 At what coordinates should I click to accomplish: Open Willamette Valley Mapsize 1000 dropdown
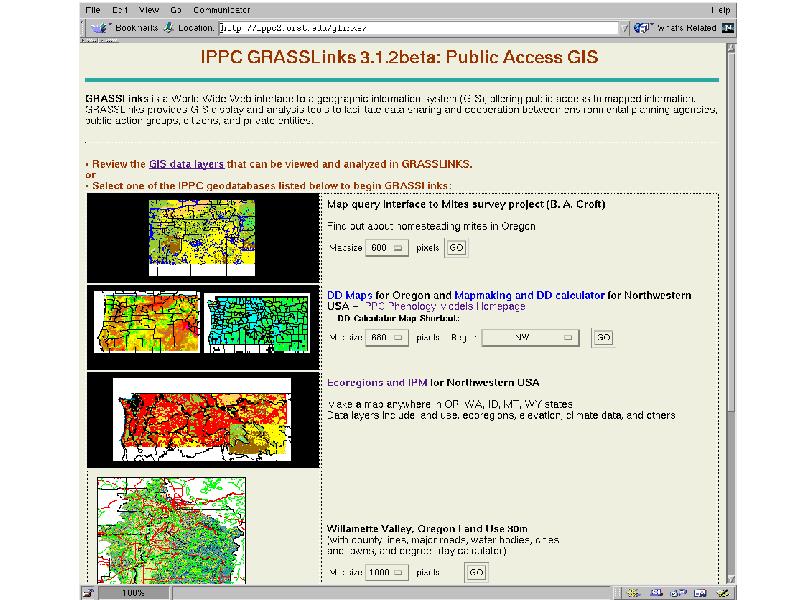[387, 572]
